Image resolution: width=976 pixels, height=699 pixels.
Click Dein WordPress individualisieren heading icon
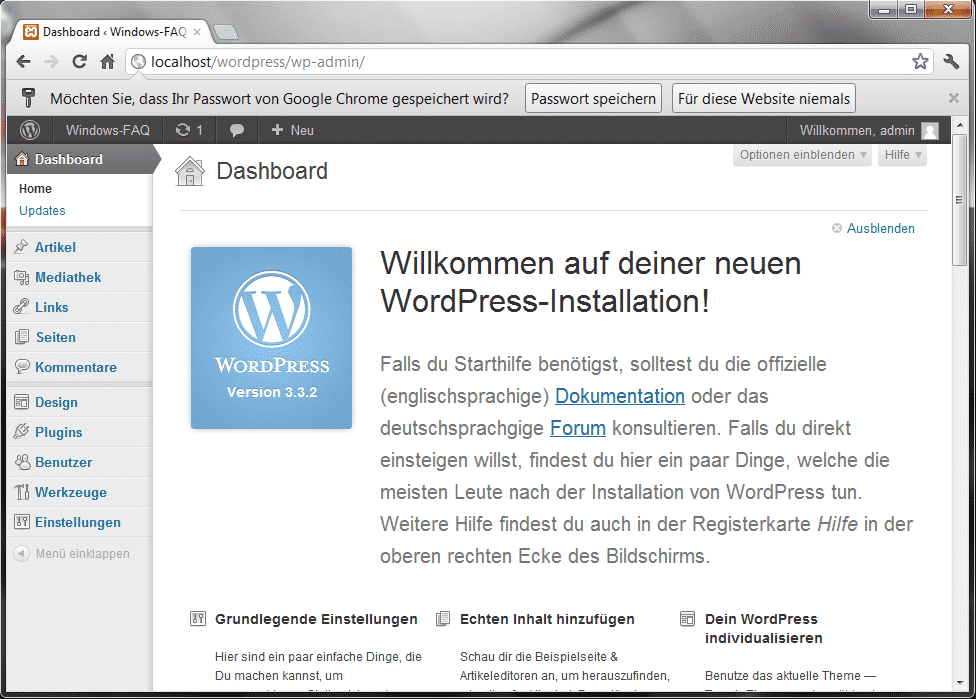point(687,619)
